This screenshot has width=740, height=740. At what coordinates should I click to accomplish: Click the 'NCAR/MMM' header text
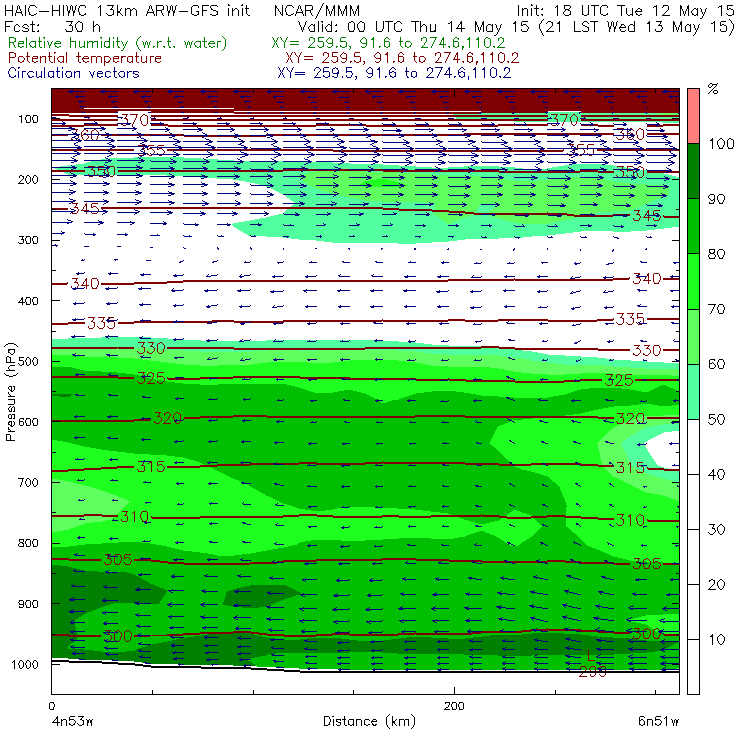(317, 11)
